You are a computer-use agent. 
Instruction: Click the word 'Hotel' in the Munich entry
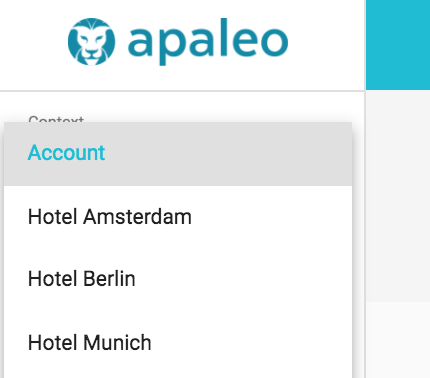[52, 343]
